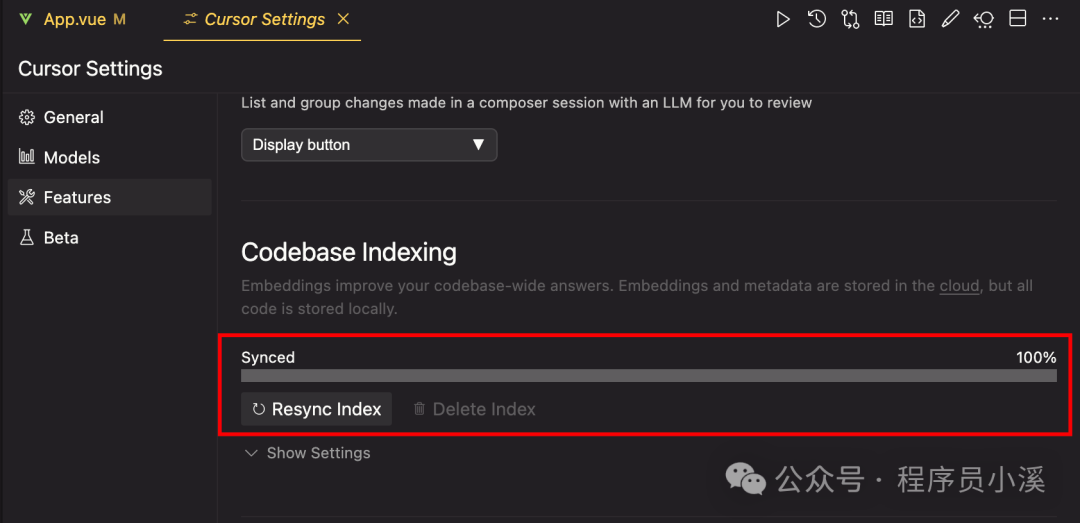Go to the Models settings section
This screenshot has width=1080, height=523.
[71, 157]
